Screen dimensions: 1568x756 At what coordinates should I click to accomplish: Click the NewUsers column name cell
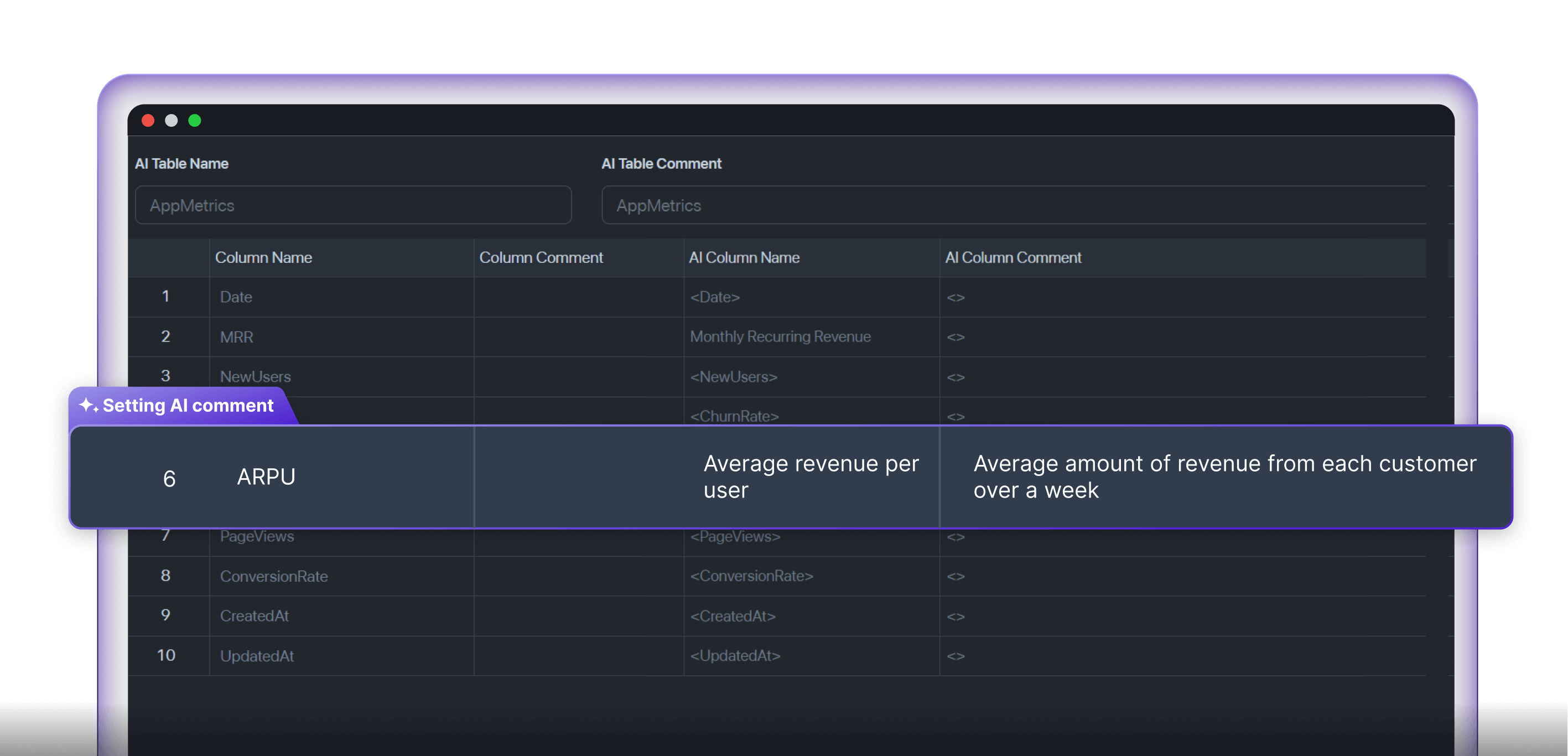tap(341, 377)
